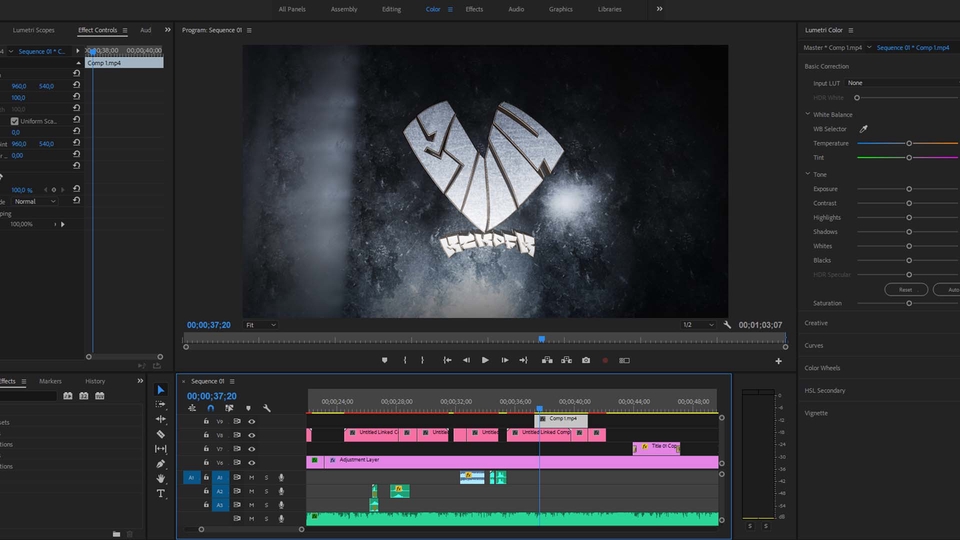Select the Track Select Forward tool
This screenshot has height=540, width=960.
(160, 405)
